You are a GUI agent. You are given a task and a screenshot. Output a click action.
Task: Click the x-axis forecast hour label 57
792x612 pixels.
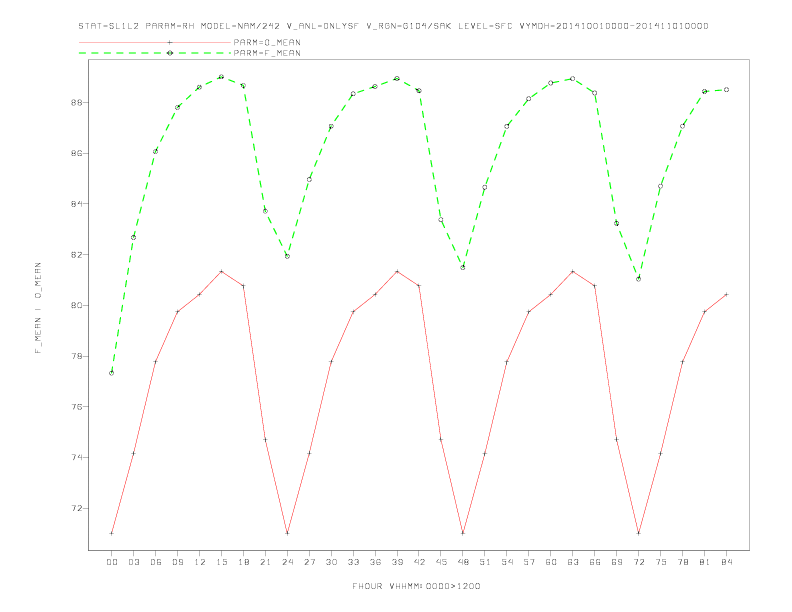click(x=529, y=562)
